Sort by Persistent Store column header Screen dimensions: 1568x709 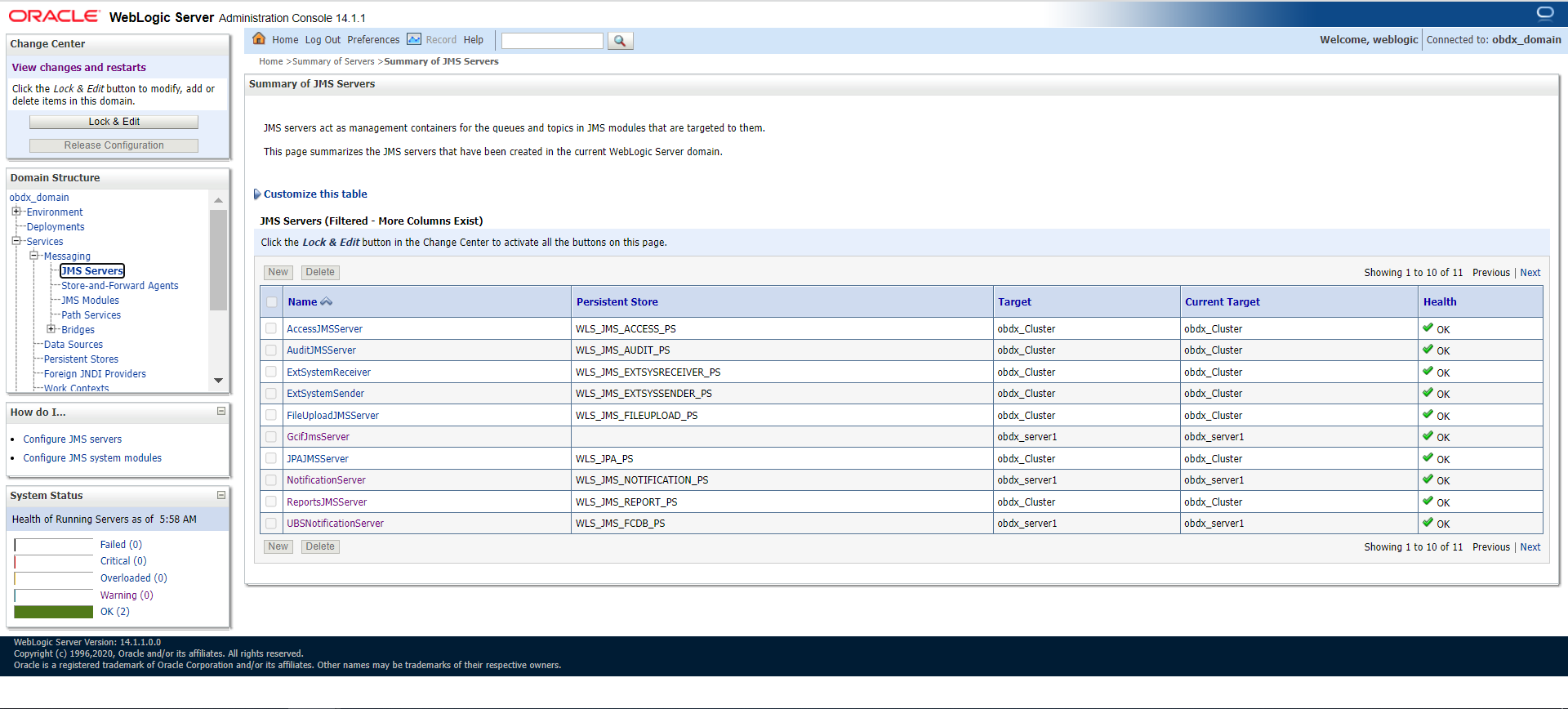coord(617,302)
